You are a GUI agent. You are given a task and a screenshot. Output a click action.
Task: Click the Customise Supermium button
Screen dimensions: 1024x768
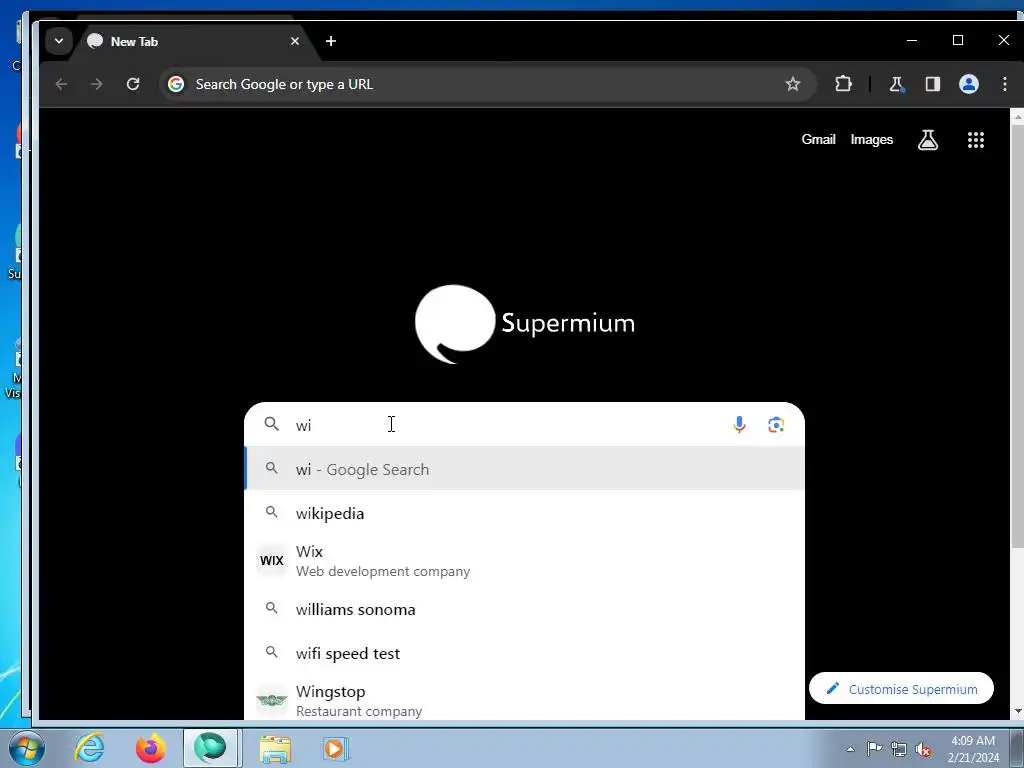coord(901,689)
